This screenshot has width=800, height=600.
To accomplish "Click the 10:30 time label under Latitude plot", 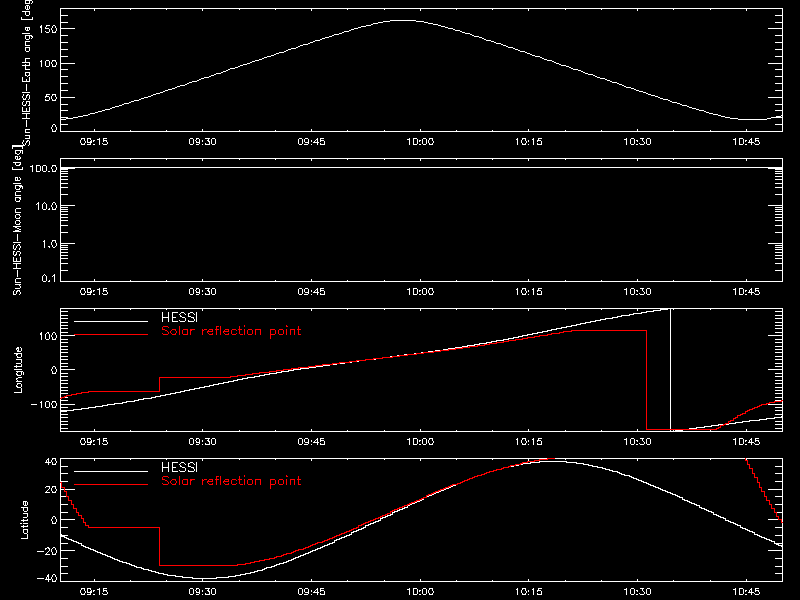I will pos(637,592).
